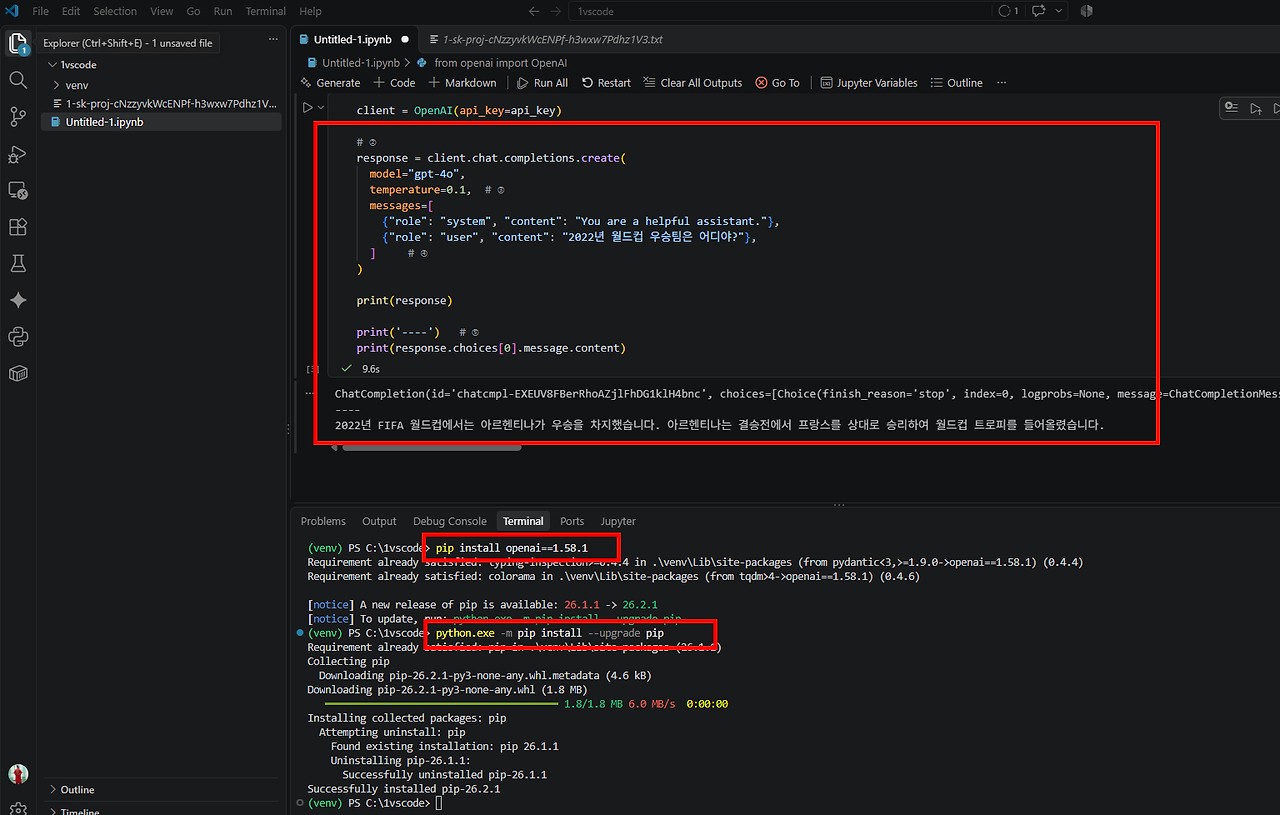This screenshot has height=815, width=1280.
Task: Click the output horizontal scrollbar
Action: (431, 447)
